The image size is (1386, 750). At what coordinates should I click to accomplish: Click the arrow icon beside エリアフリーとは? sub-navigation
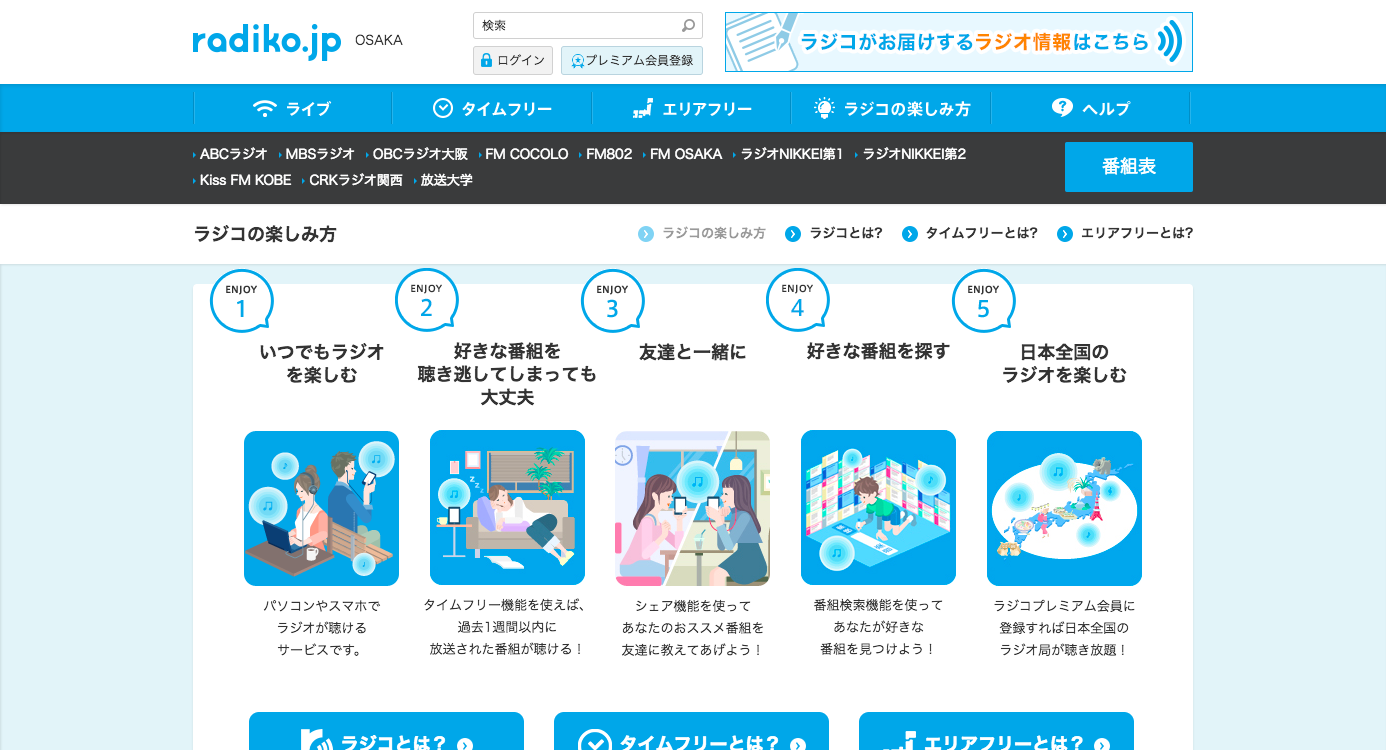[1065, 234]
